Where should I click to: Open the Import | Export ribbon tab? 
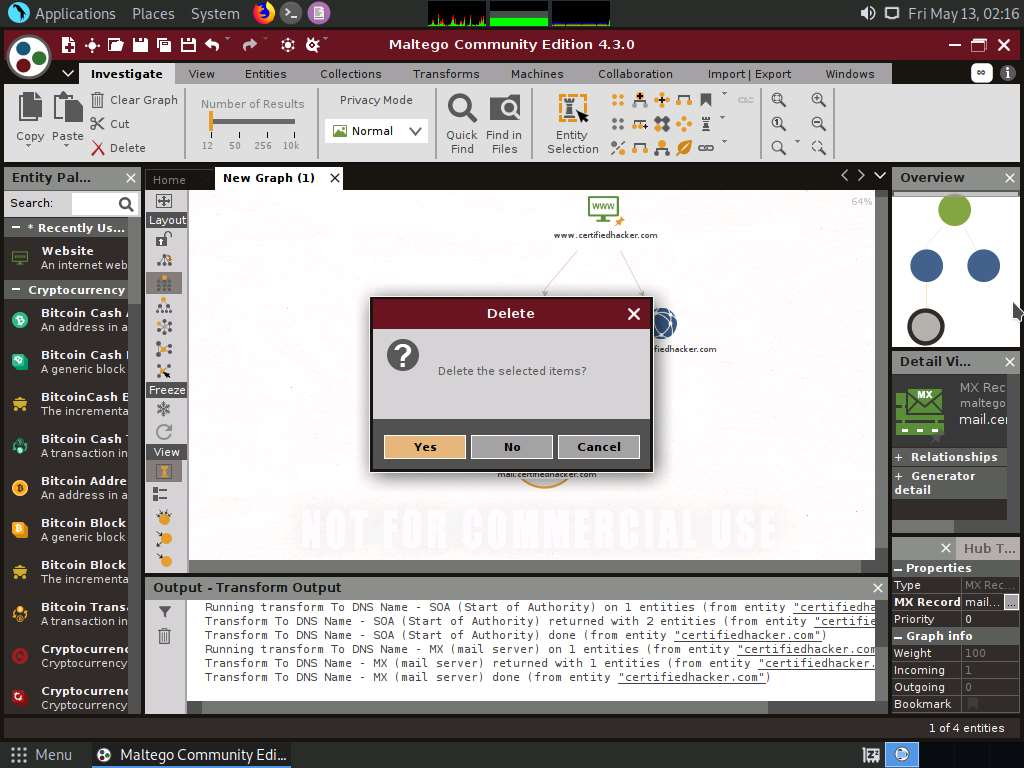(749, 74)
